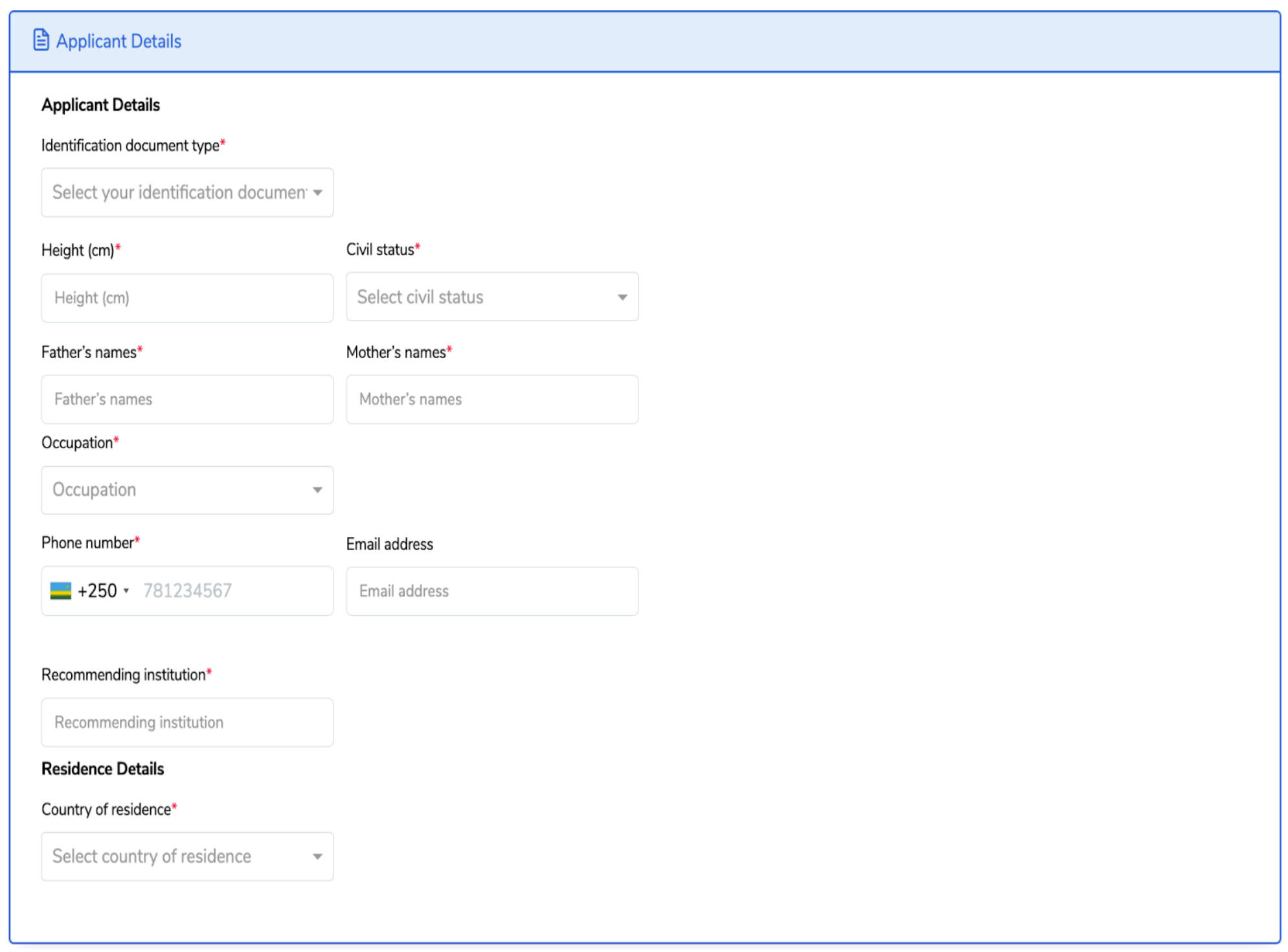Click the document icon beside Applicant Details

[41, 40]
